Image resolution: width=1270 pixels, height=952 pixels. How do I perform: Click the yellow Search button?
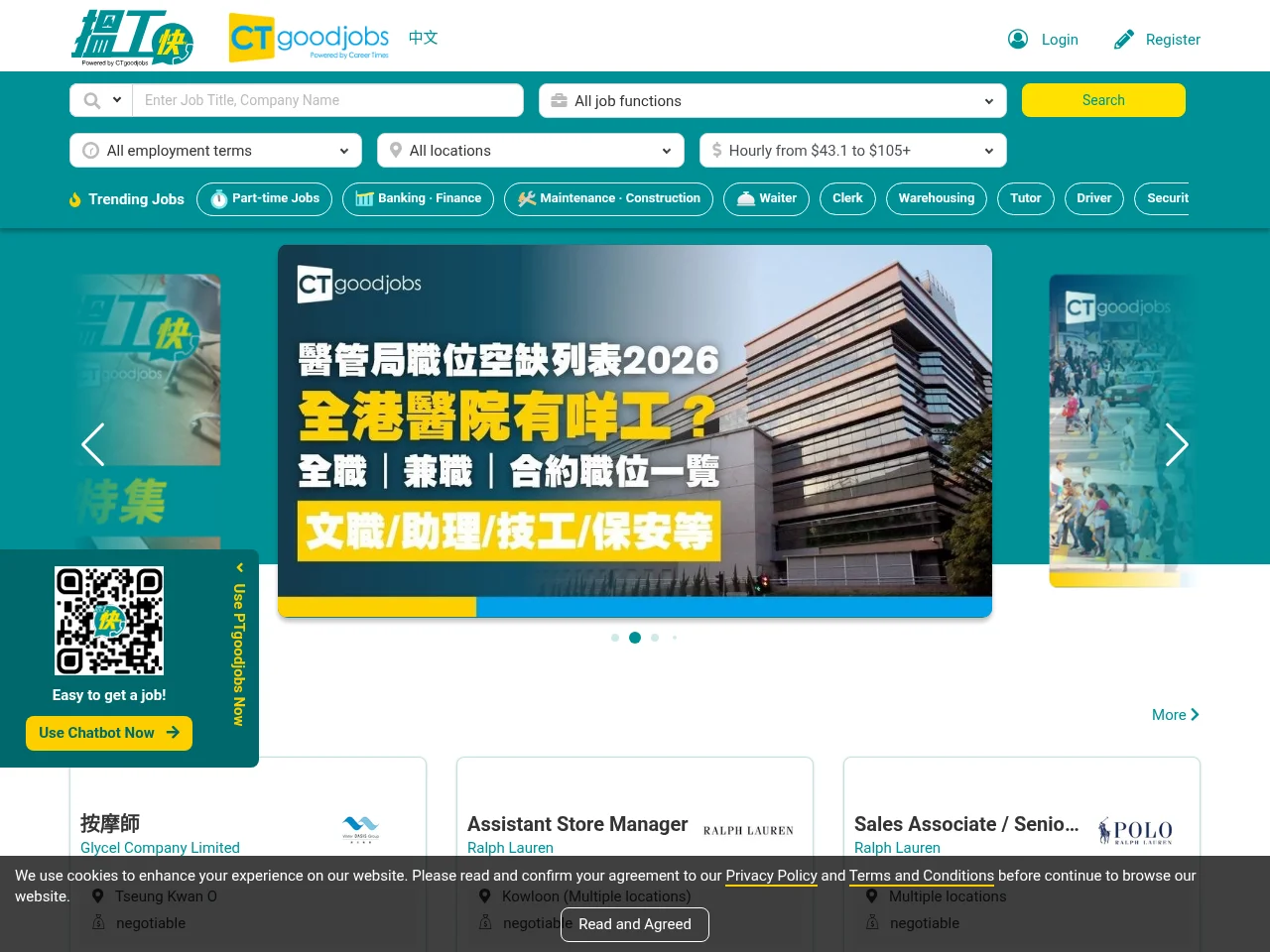(x=1103, y=100)
